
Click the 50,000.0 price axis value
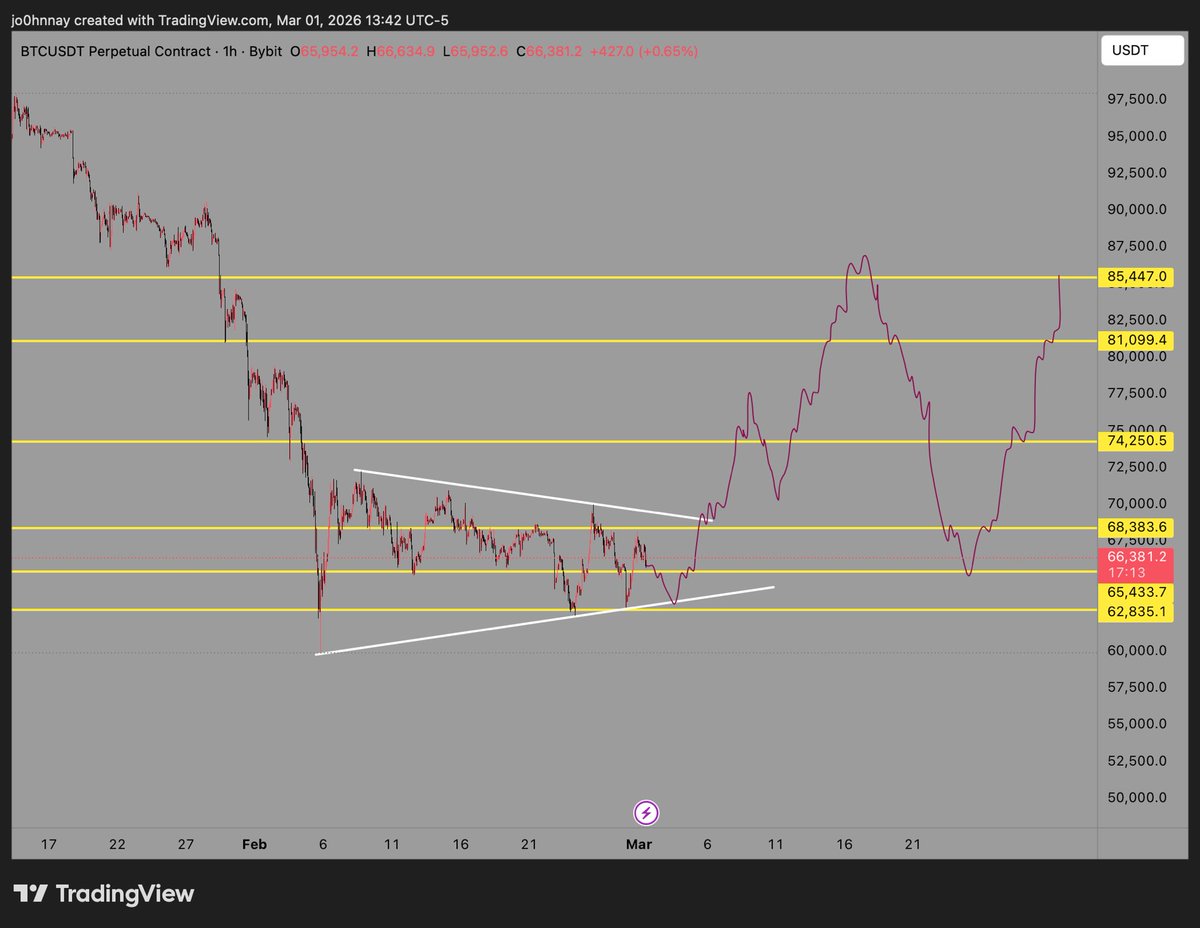tap(1137, 797)
